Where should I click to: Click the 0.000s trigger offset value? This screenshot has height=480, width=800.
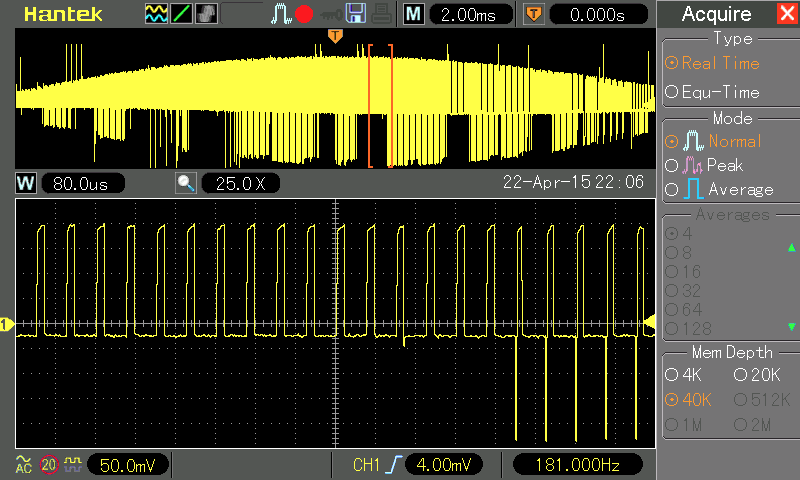pyautogui.click(x=598, y=15)
